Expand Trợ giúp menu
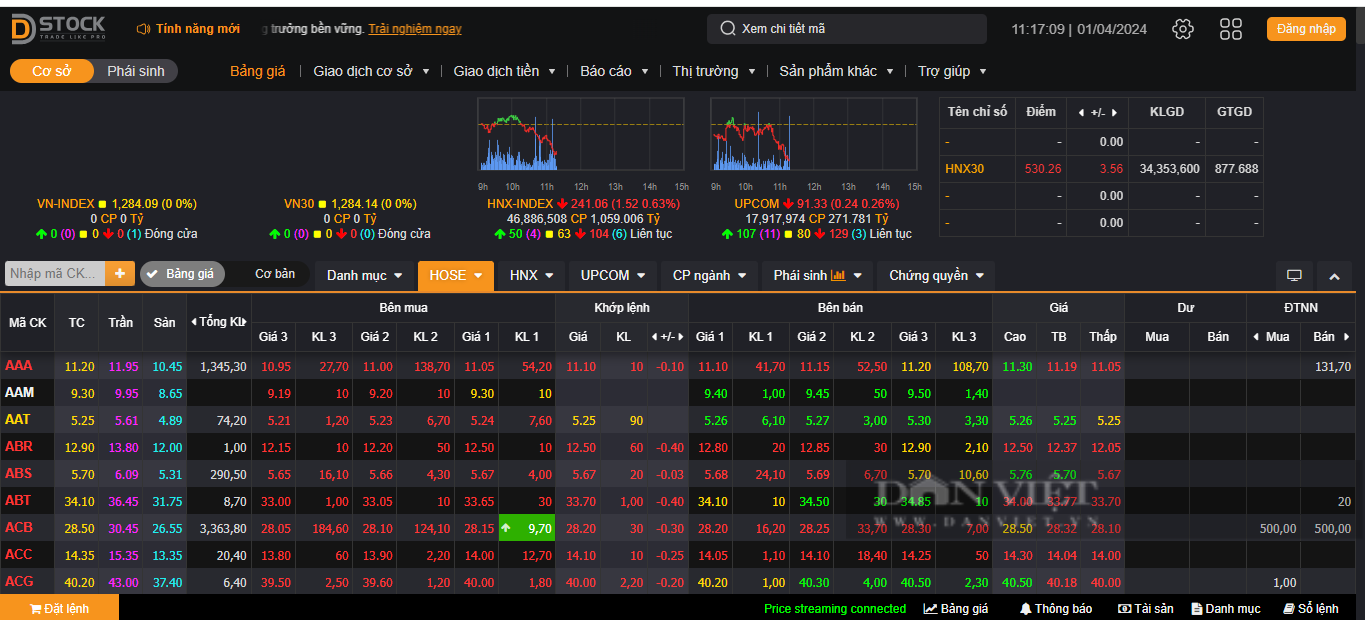This screenshot has height=620, width=1365. 952,71
